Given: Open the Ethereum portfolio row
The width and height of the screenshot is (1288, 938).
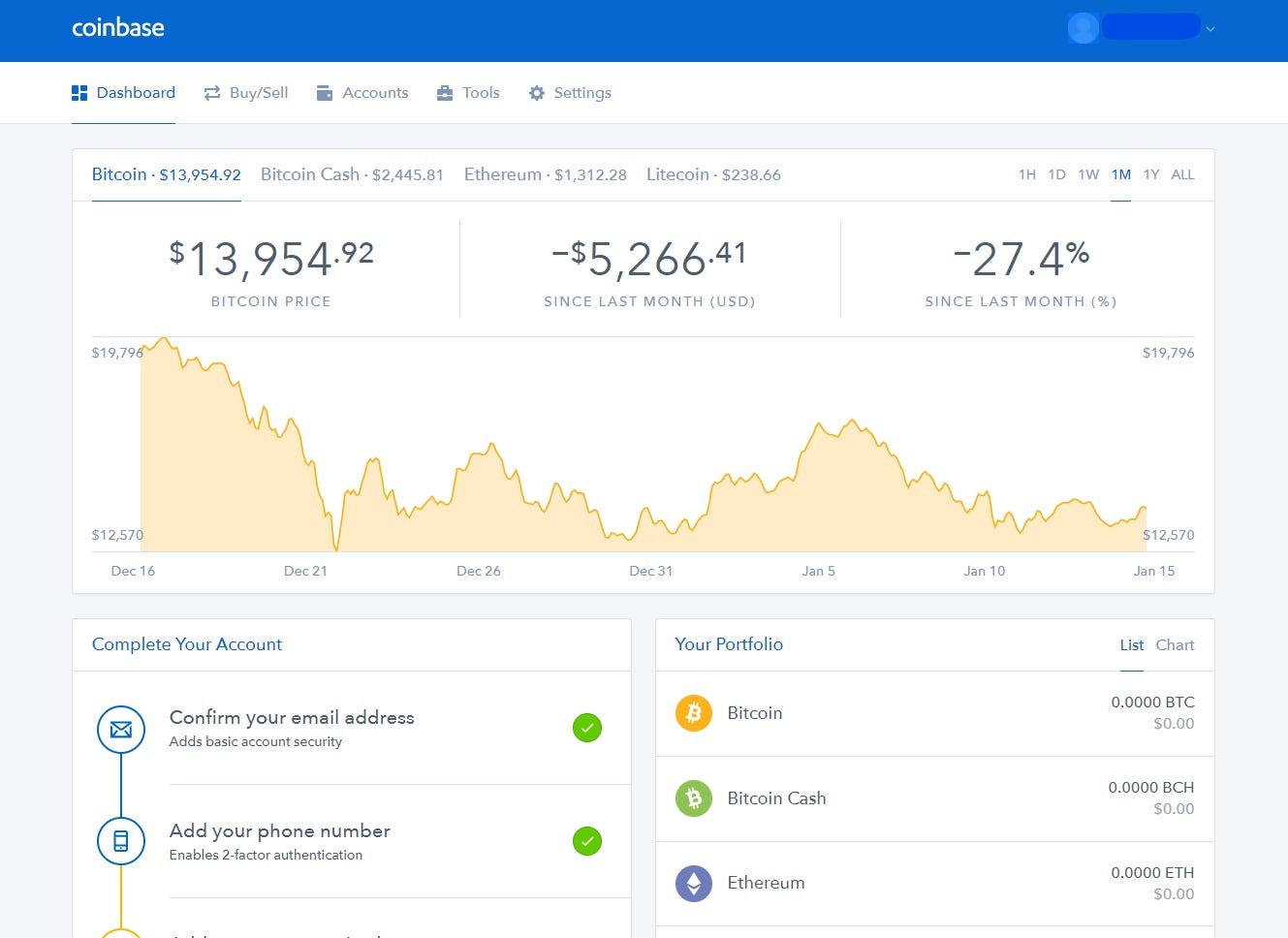Looking at the screenshot, I should point(935,884).
